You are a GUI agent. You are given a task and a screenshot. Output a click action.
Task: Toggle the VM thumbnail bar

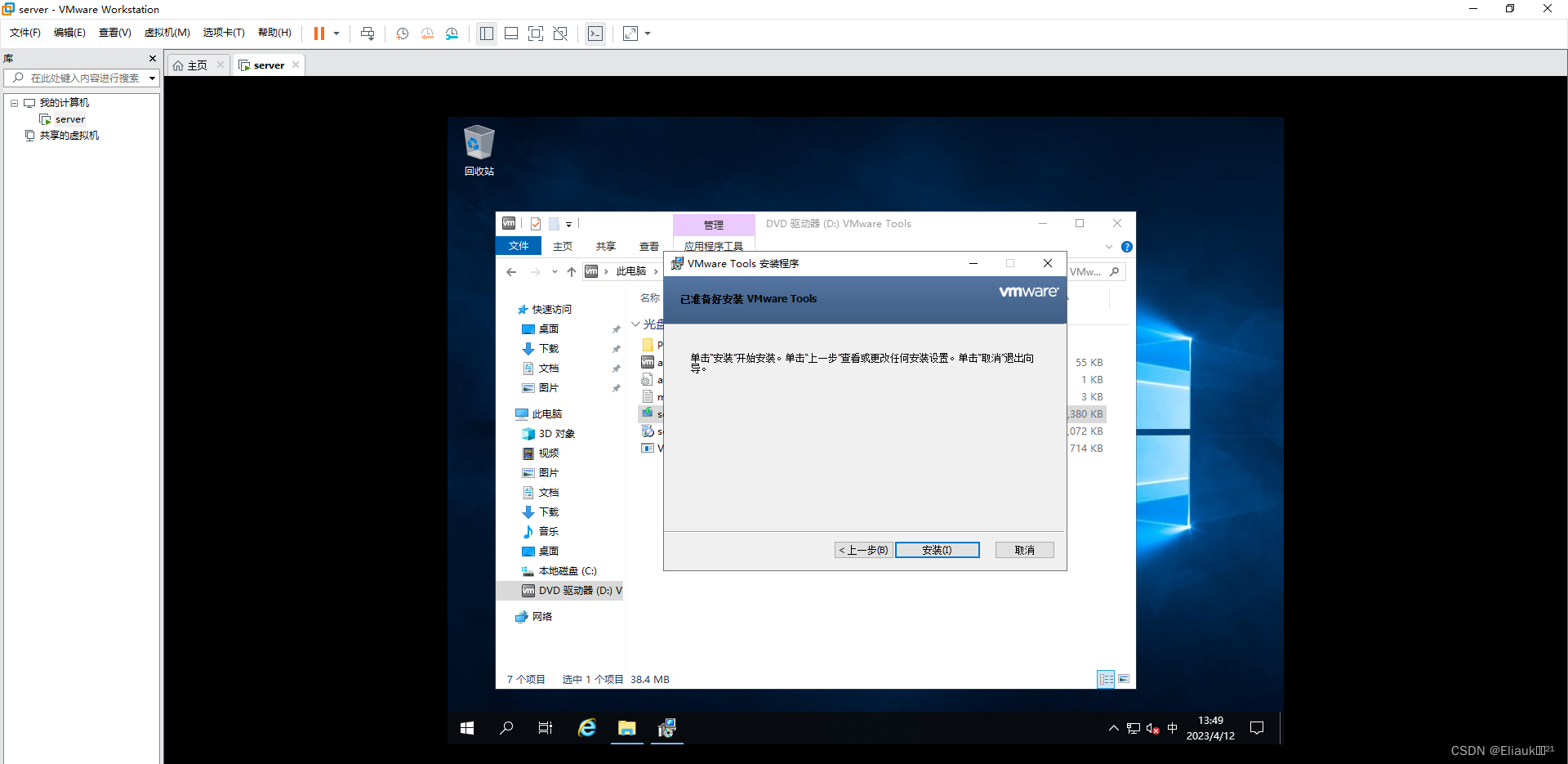click(x=511, y=34)
